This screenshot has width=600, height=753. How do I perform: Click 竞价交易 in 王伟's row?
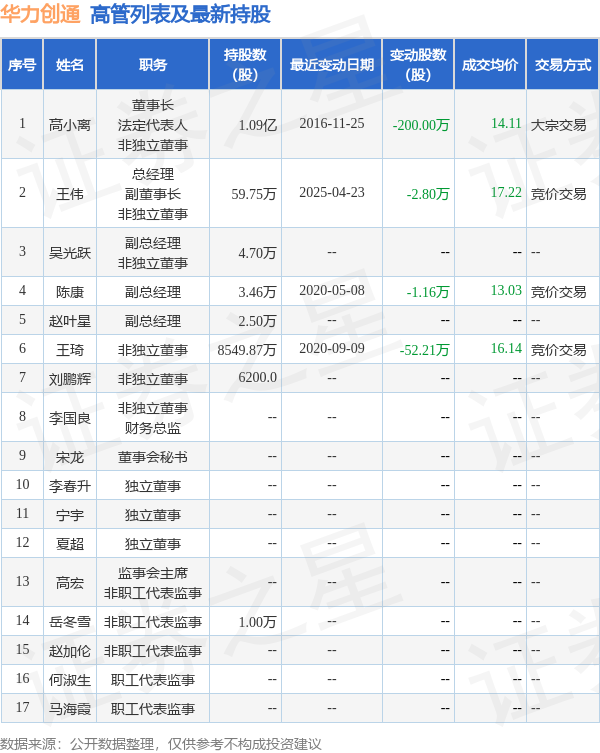[559, 194]
